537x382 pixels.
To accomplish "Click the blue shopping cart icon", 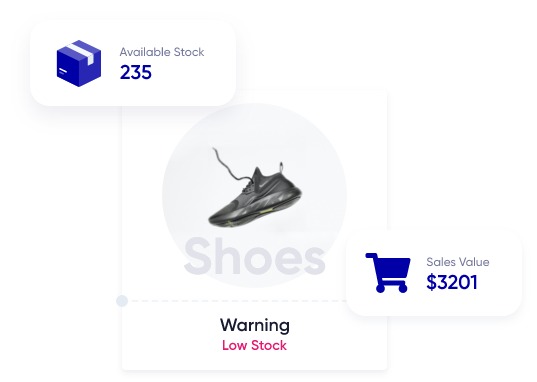I will [388, 273].
